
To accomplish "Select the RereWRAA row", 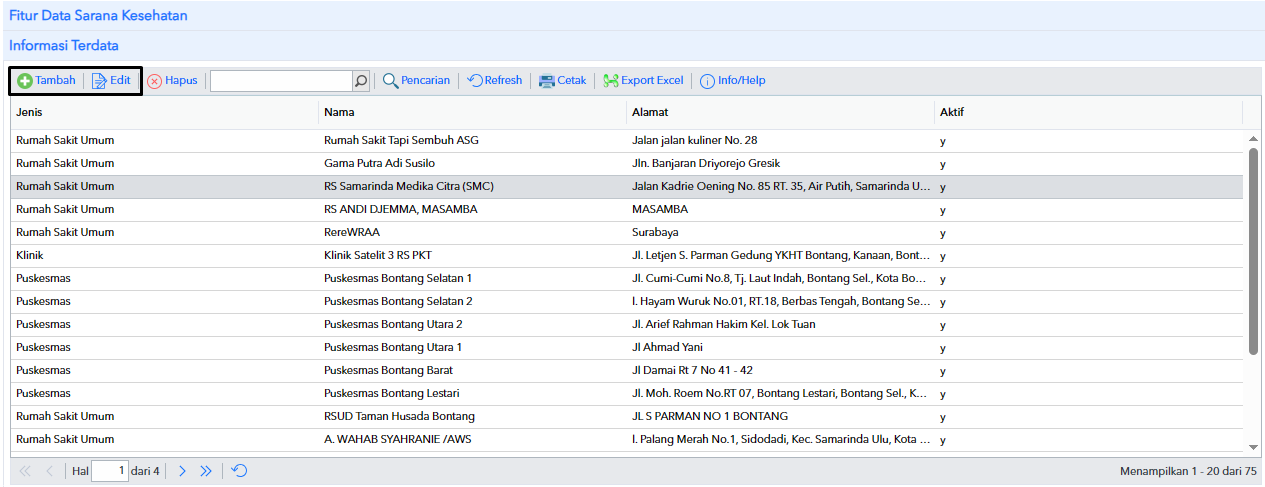I will [627, 232].
